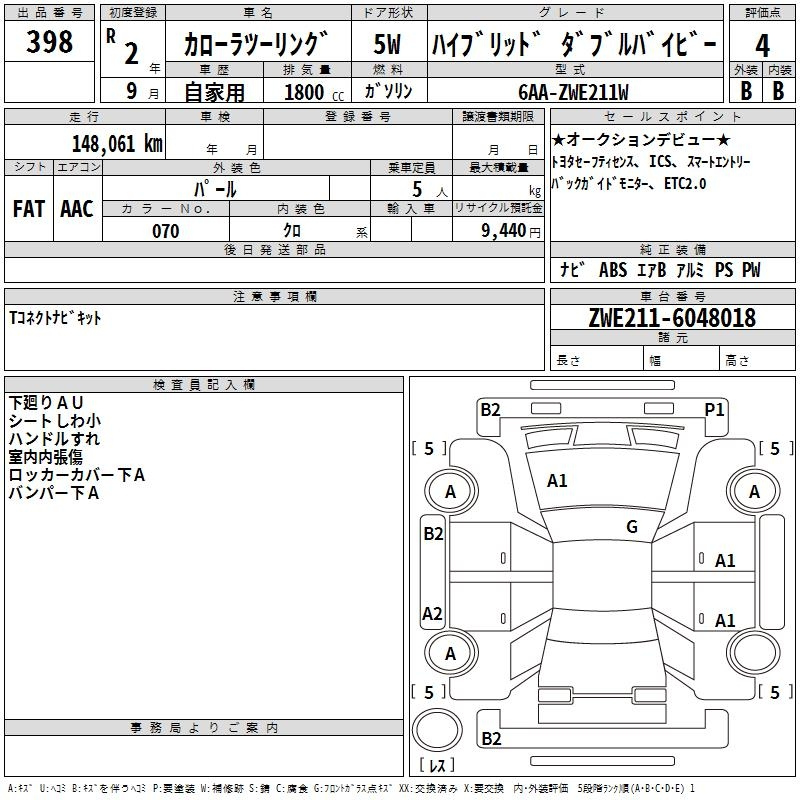The image size is (800, 800).
Task: Select the 評価点 header
Action: (x=762, y=13)
